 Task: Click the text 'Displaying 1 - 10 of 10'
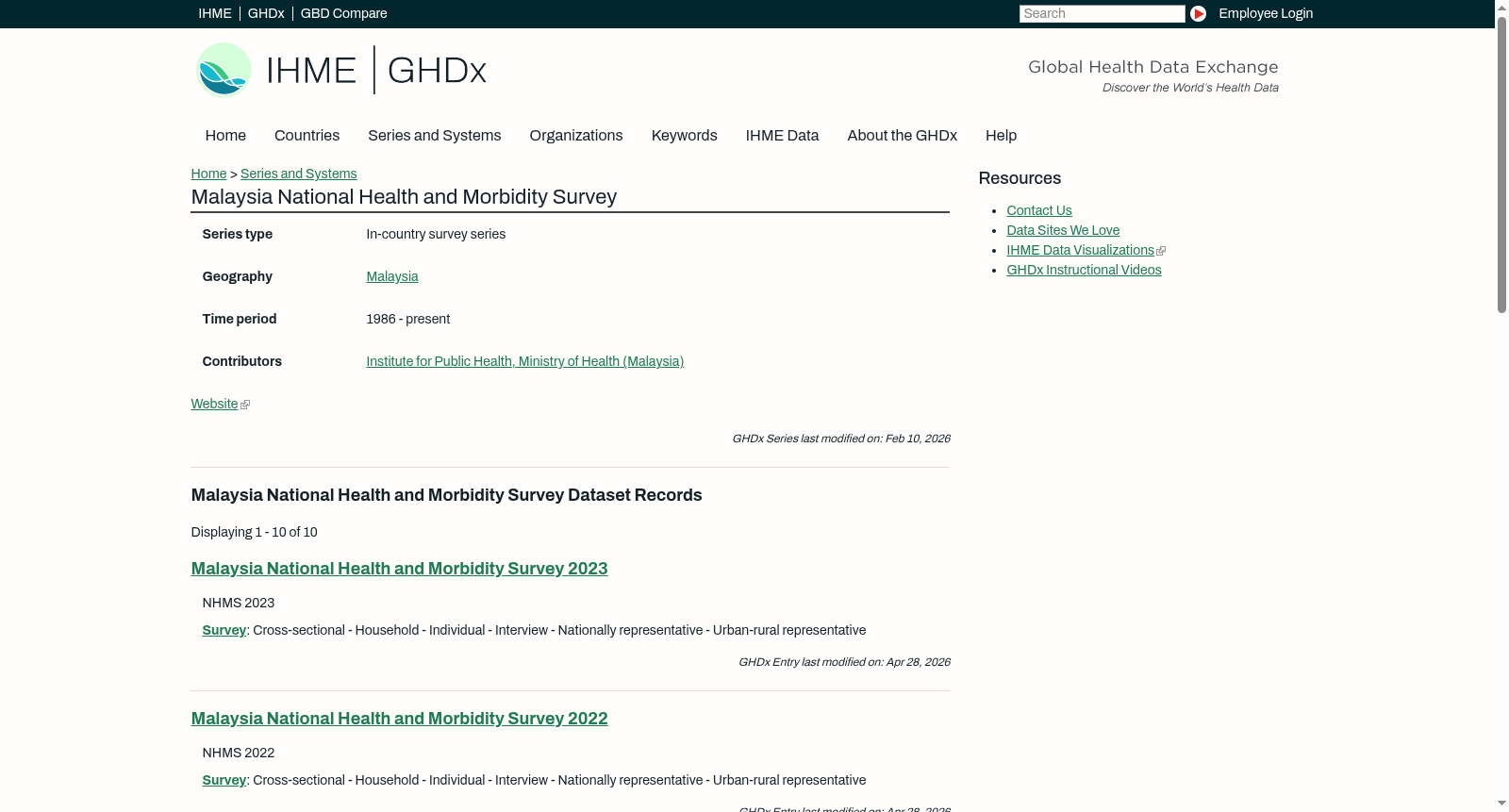(x=254, y=532)
